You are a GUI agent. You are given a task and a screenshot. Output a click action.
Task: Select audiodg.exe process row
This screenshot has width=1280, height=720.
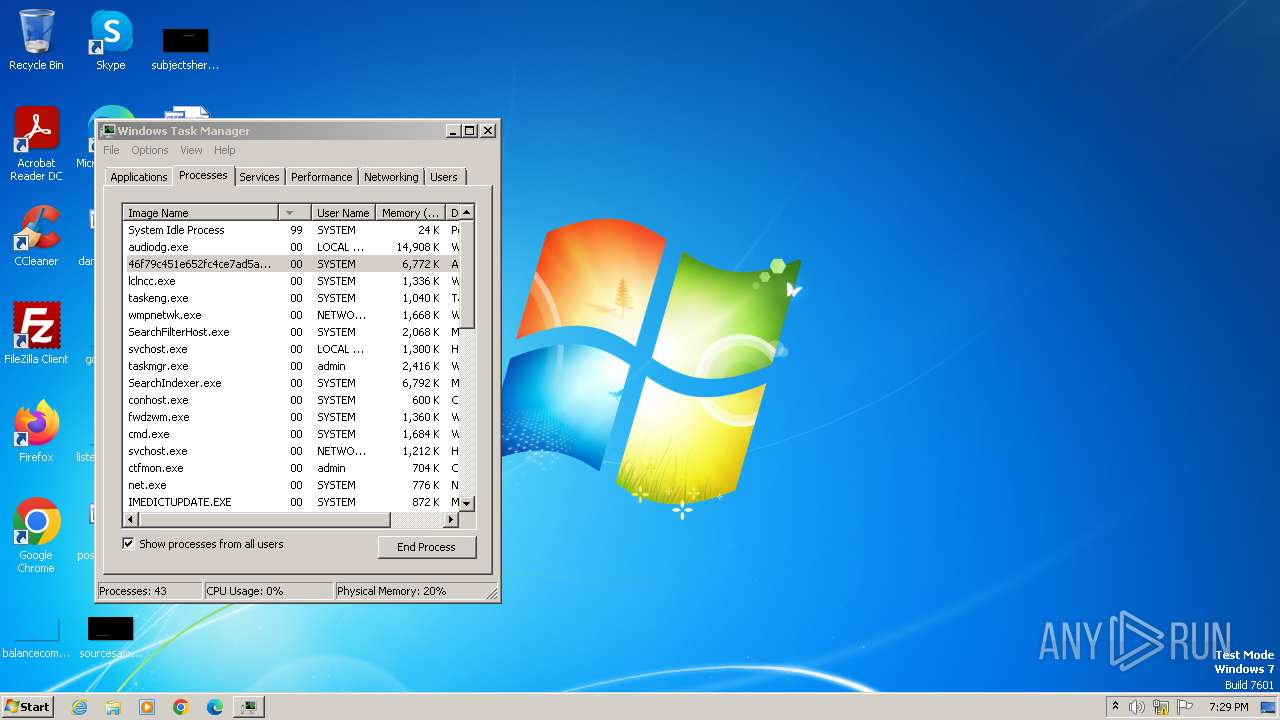pyautogui.click(x=291, y=247)
